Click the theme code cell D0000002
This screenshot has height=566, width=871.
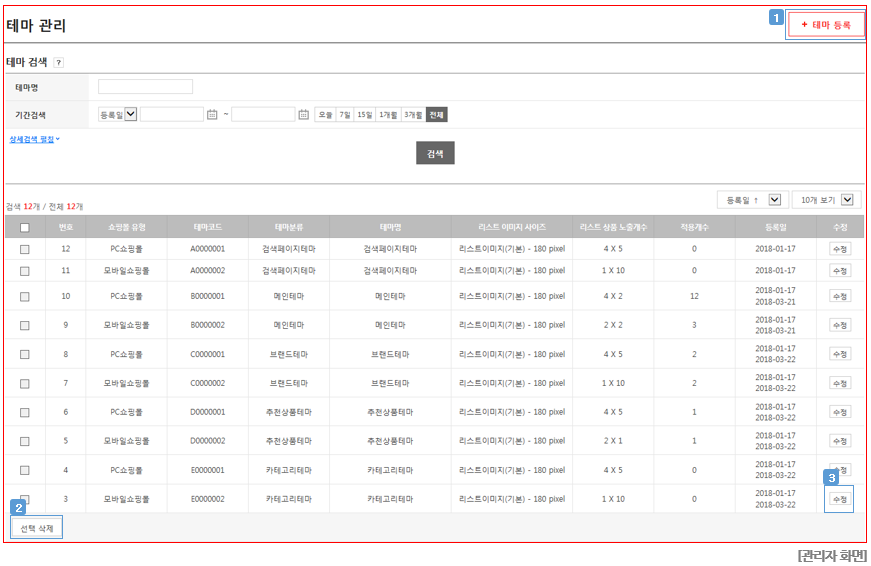click(208, 440)
